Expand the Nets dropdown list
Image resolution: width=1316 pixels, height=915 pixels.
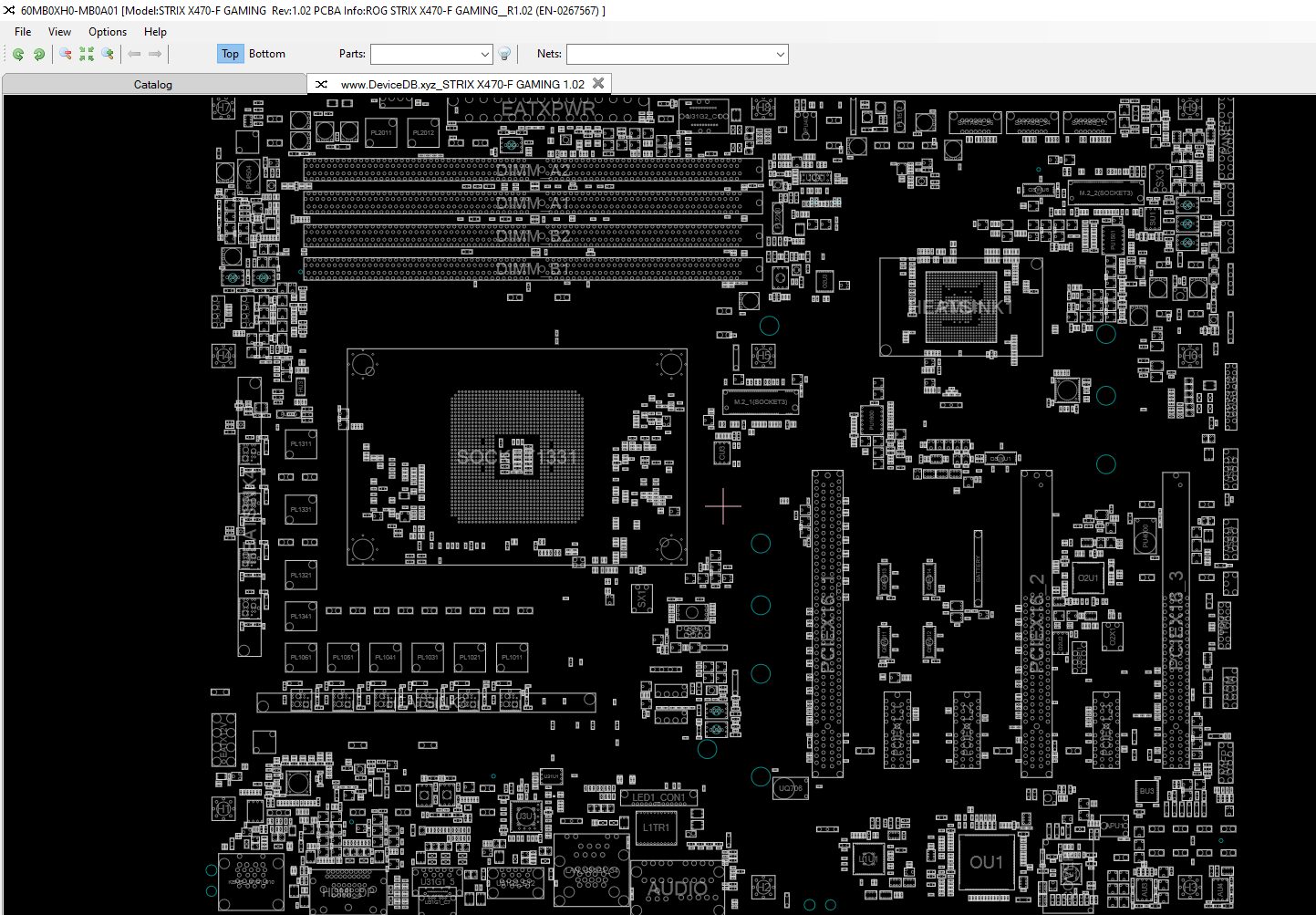click(780, 55)
